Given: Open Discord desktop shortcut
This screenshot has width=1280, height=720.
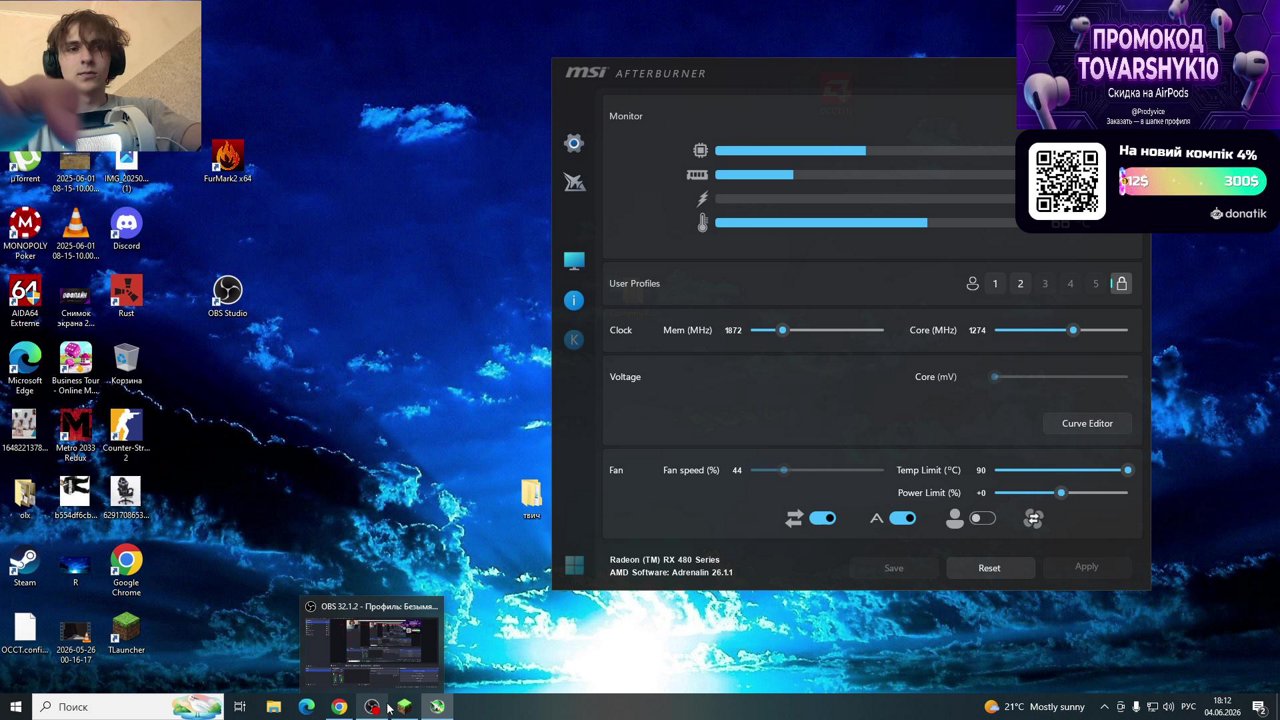Looking at the screenshot, I should point(126,229).
